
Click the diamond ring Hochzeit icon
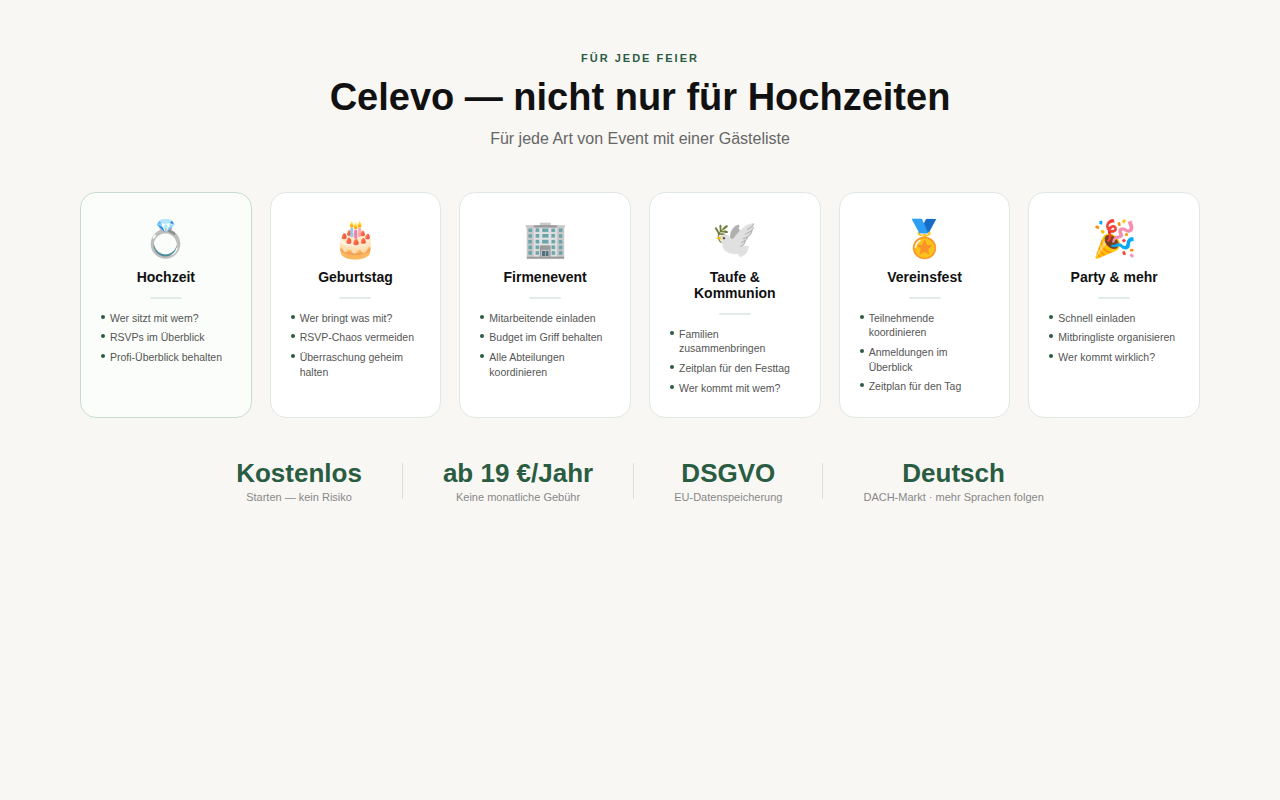[165, 238]
